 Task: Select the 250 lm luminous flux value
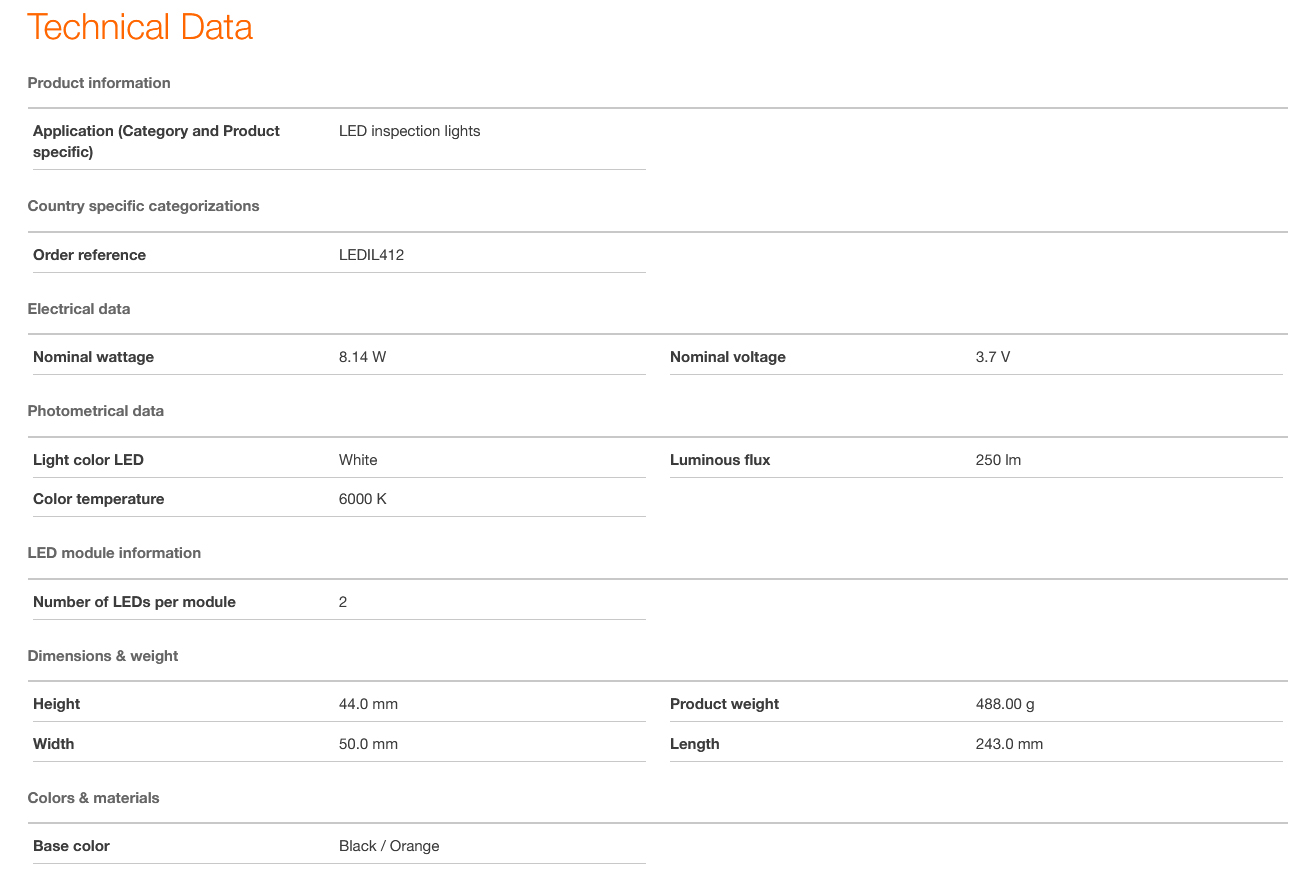tap(998, 460)
